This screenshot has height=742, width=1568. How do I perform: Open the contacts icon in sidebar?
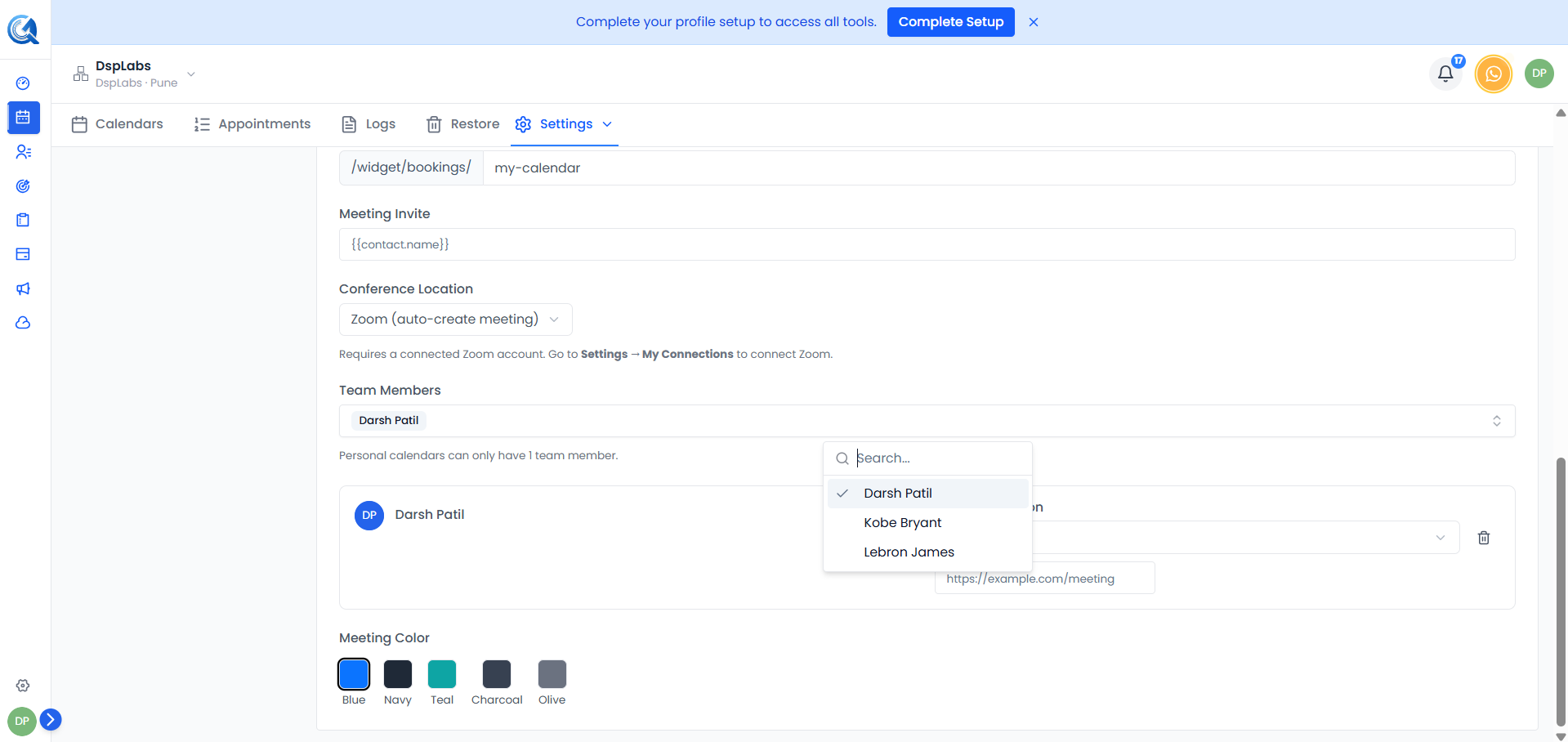point(23,152)
